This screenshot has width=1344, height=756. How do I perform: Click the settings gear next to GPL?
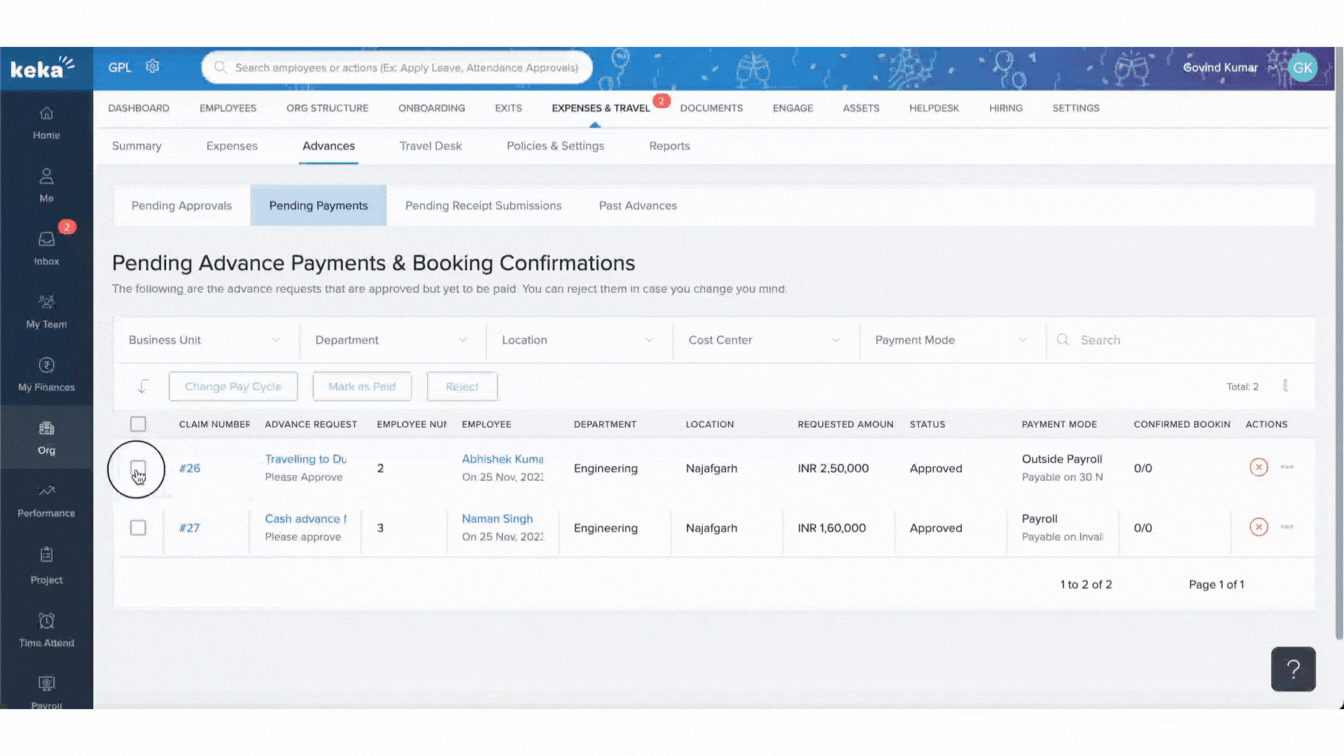tap(152, 67)
